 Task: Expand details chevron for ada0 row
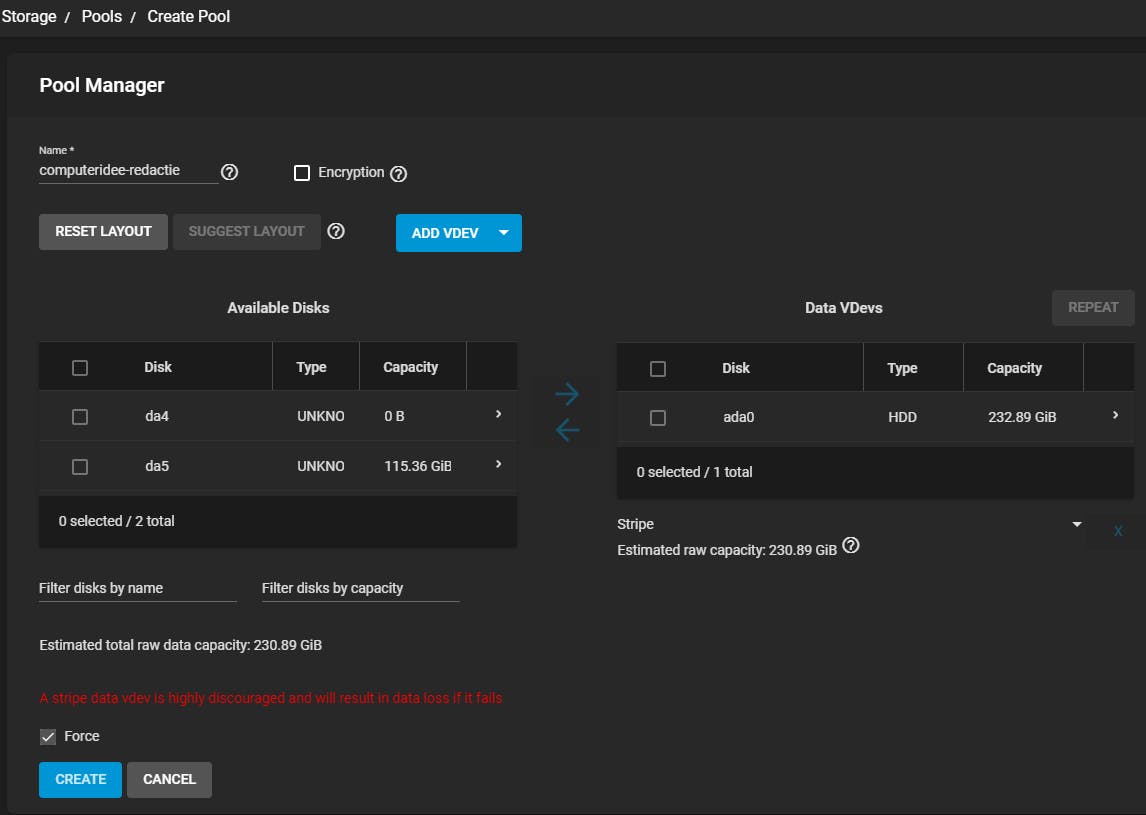(x=1115, y=415)
